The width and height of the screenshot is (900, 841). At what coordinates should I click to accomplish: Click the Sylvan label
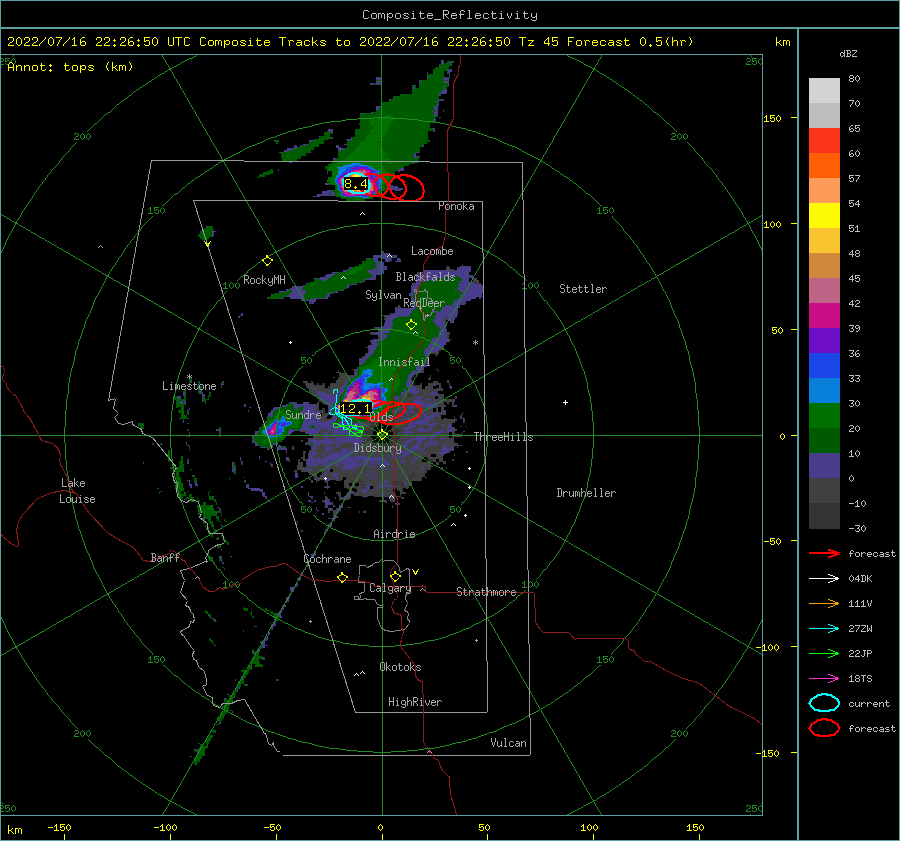pyautogui.click(x=383, y=295)
